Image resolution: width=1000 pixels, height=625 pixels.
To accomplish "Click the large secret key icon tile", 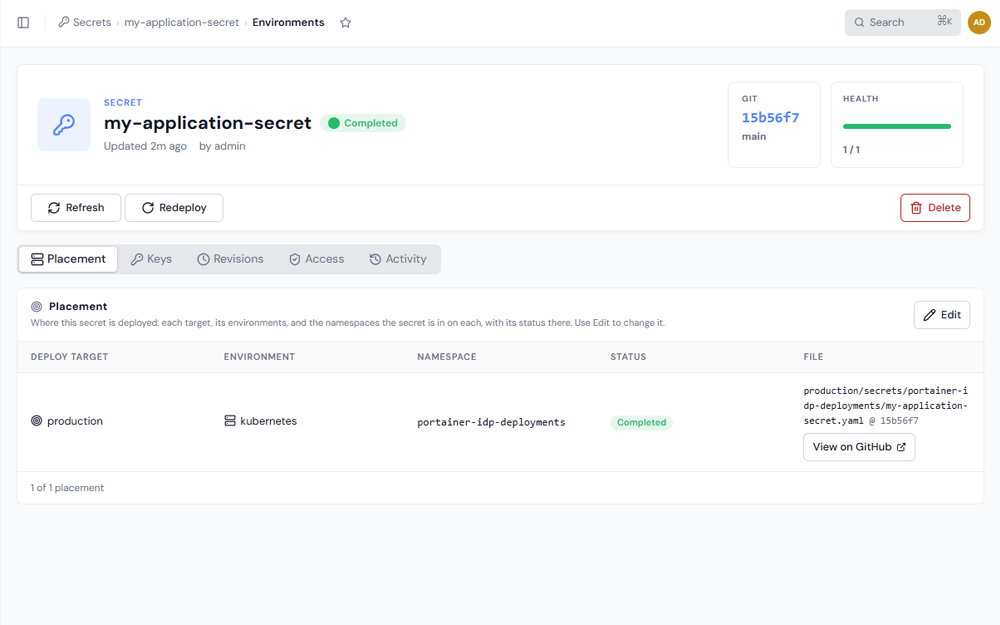I will tap(64, 124).
